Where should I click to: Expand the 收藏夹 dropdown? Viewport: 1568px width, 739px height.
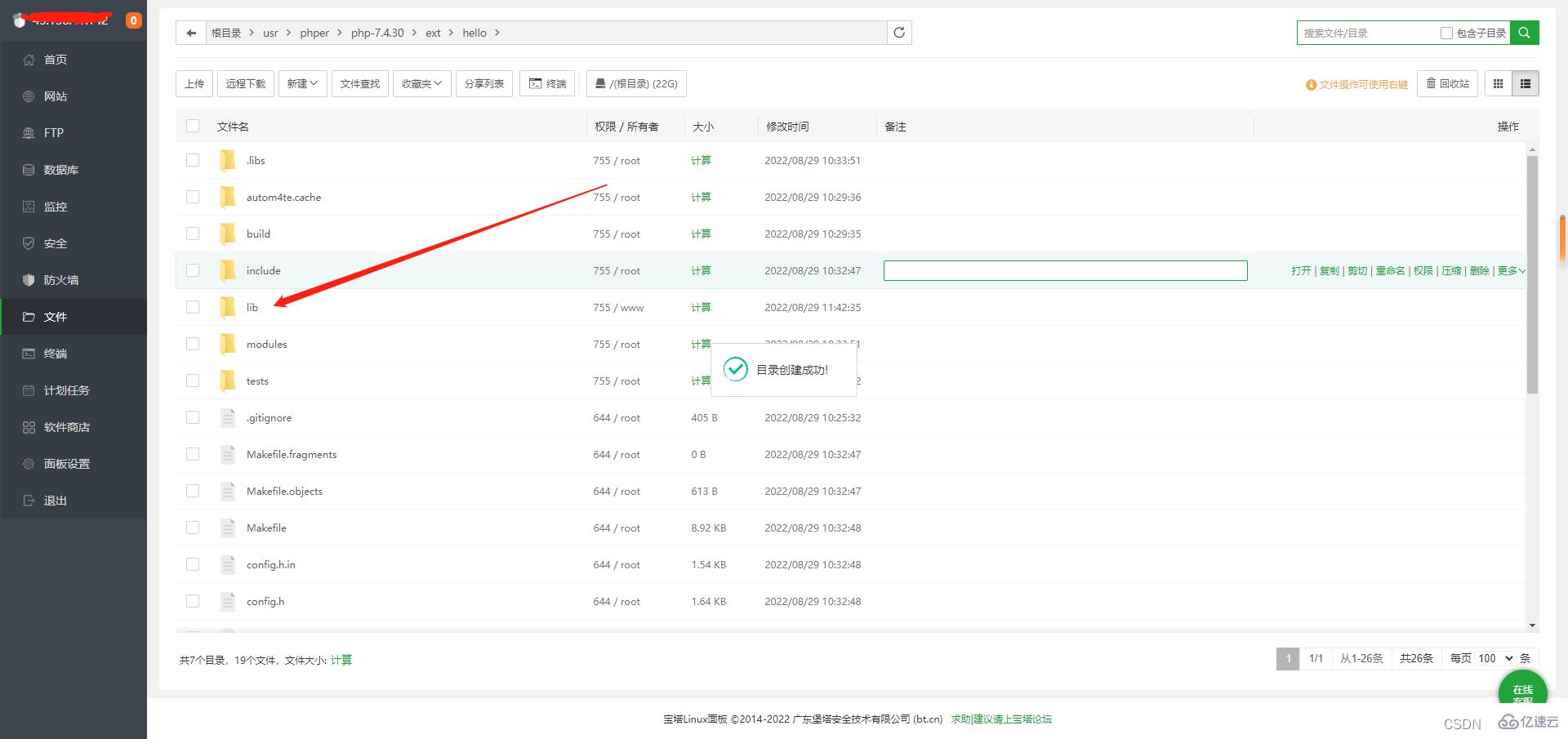[x=421, y=83]
